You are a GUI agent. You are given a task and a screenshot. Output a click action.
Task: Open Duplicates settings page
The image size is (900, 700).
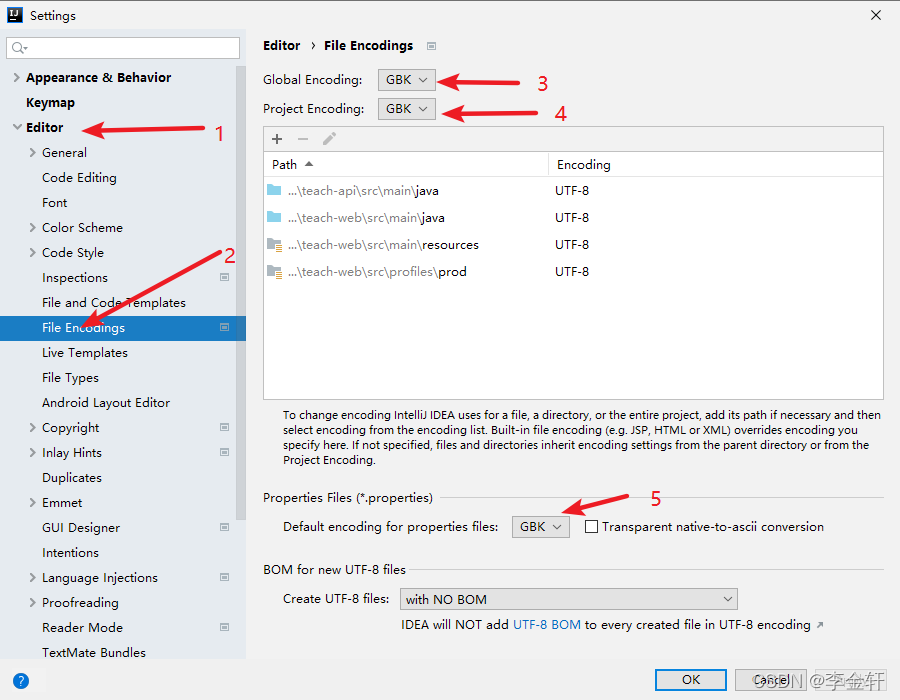coord(72,477)
